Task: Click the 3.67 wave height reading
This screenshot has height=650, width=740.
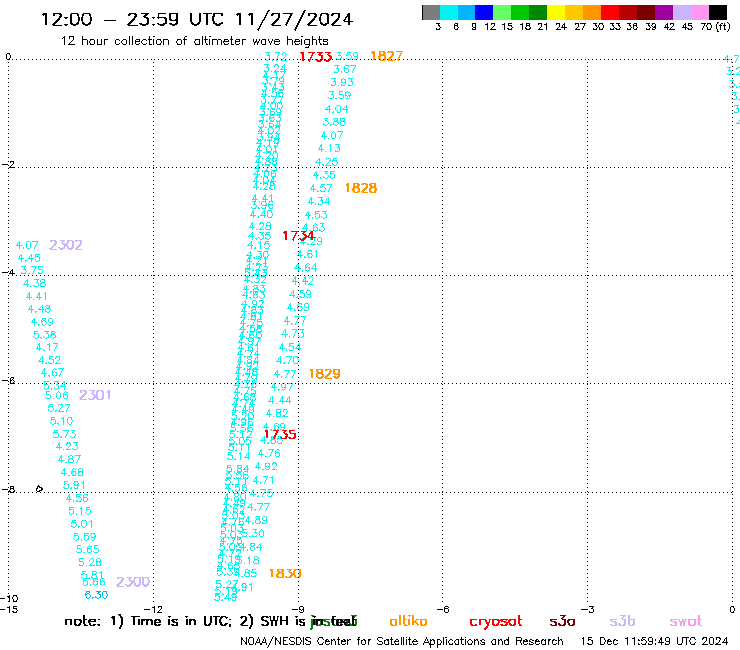Action: 345,69
